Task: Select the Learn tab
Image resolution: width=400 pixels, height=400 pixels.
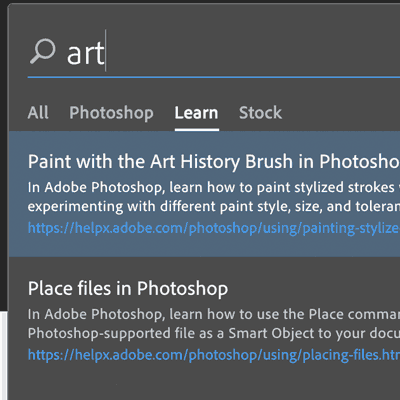Action: [x=197, y=113]
